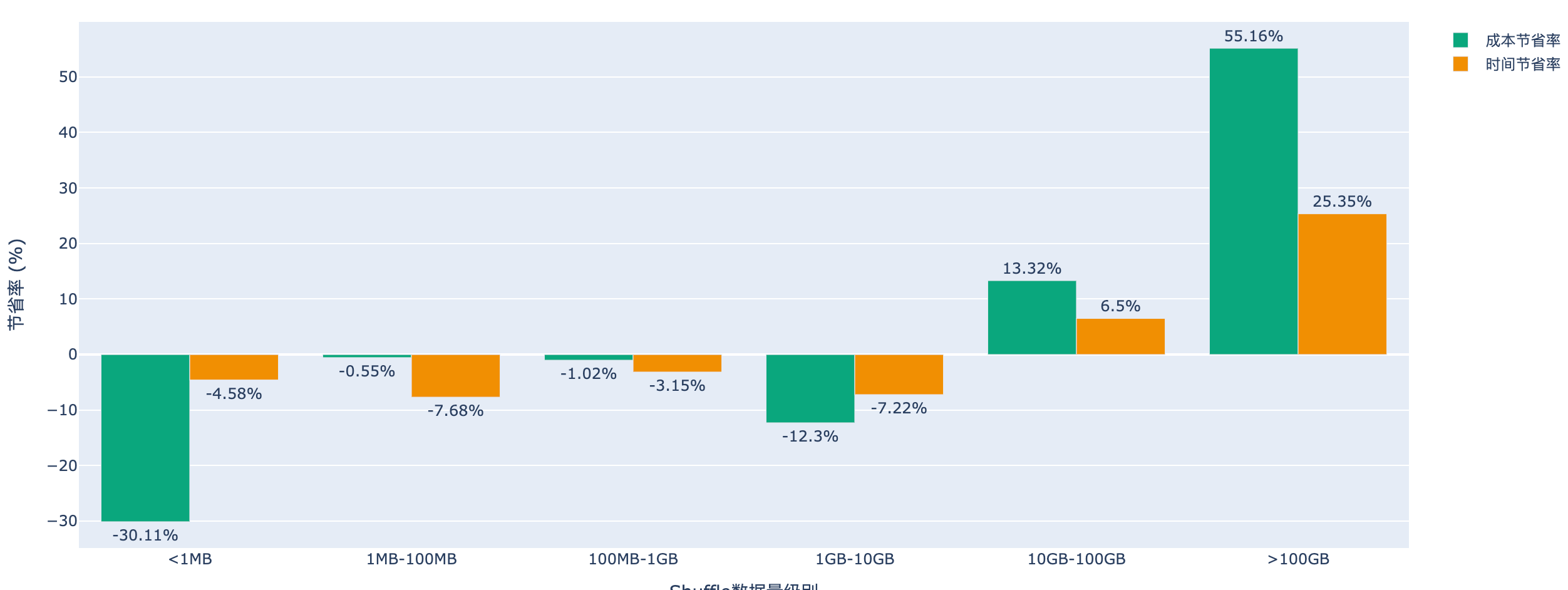Toggle the 成本节省率 legend entry

pos(1522,41)
